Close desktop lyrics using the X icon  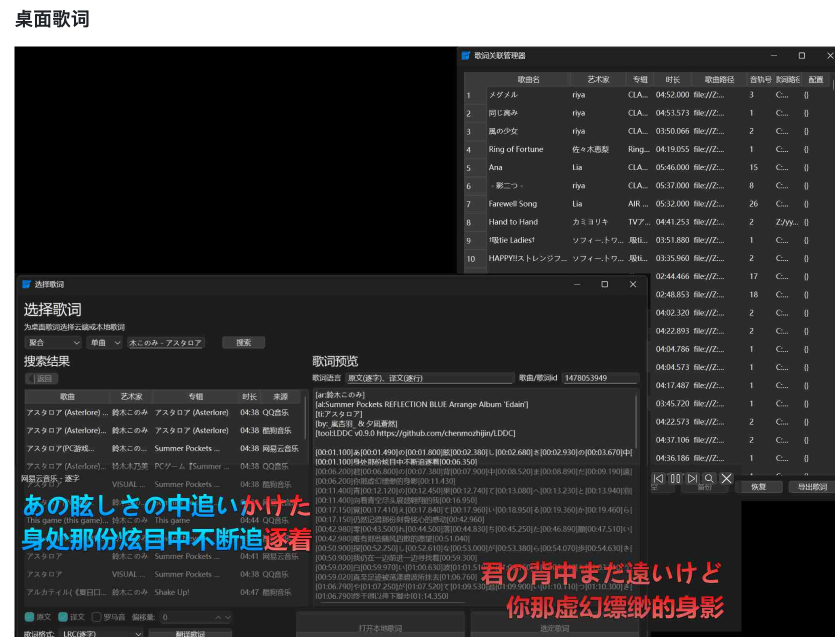(727, 480)
